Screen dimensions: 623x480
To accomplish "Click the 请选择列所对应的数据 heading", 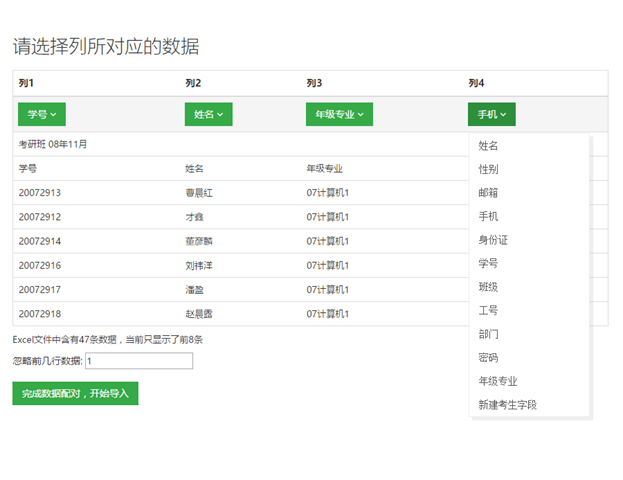I will 106,46.
